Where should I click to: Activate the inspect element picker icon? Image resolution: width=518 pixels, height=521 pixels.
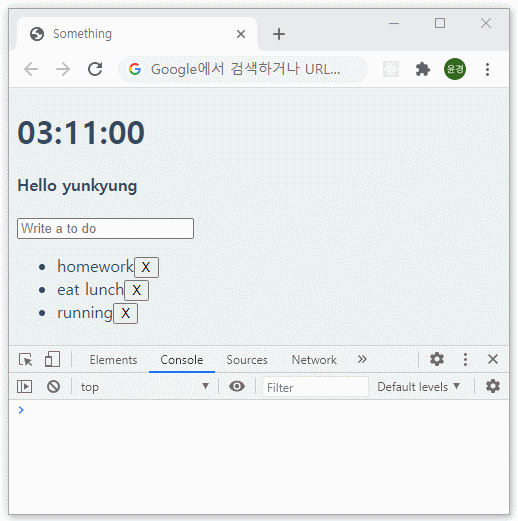point(25,360)
